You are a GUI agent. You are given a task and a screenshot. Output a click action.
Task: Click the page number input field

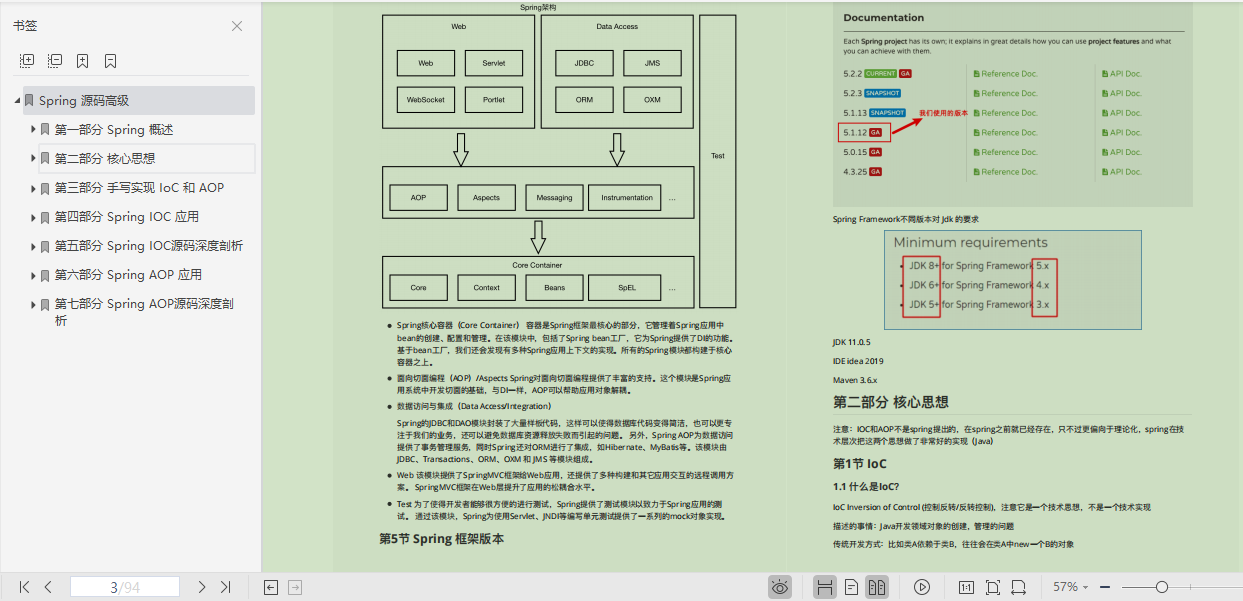coord(125,587)
